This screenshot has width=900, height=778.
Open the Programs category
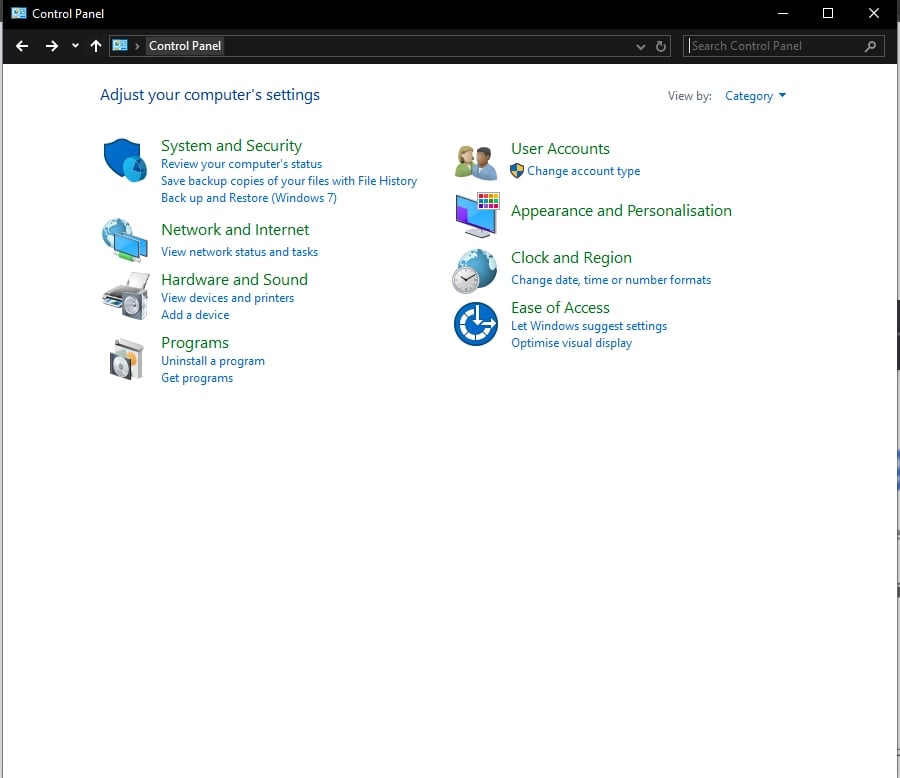click(x=195, y=343)
